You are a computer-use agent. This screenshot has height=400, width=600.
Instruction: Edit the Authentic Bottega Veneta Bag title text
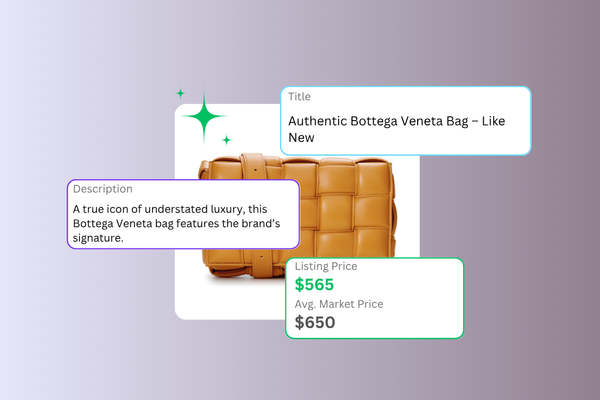(396, 129)
